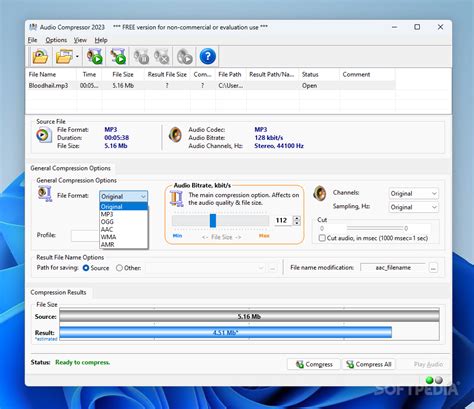
Task: Click the Audio Codec speaker icon
Action: pos(175,135)
